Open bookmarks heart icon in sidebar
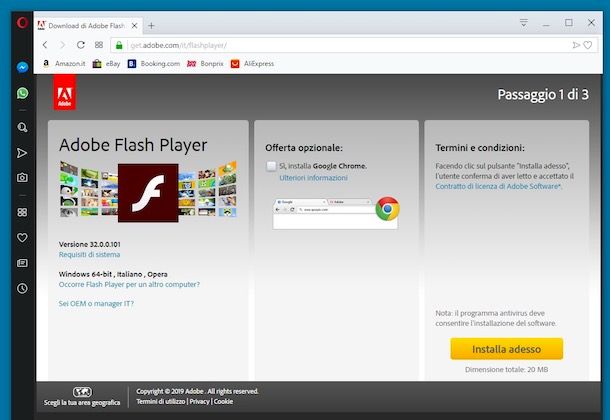 [x=22, y=238]
